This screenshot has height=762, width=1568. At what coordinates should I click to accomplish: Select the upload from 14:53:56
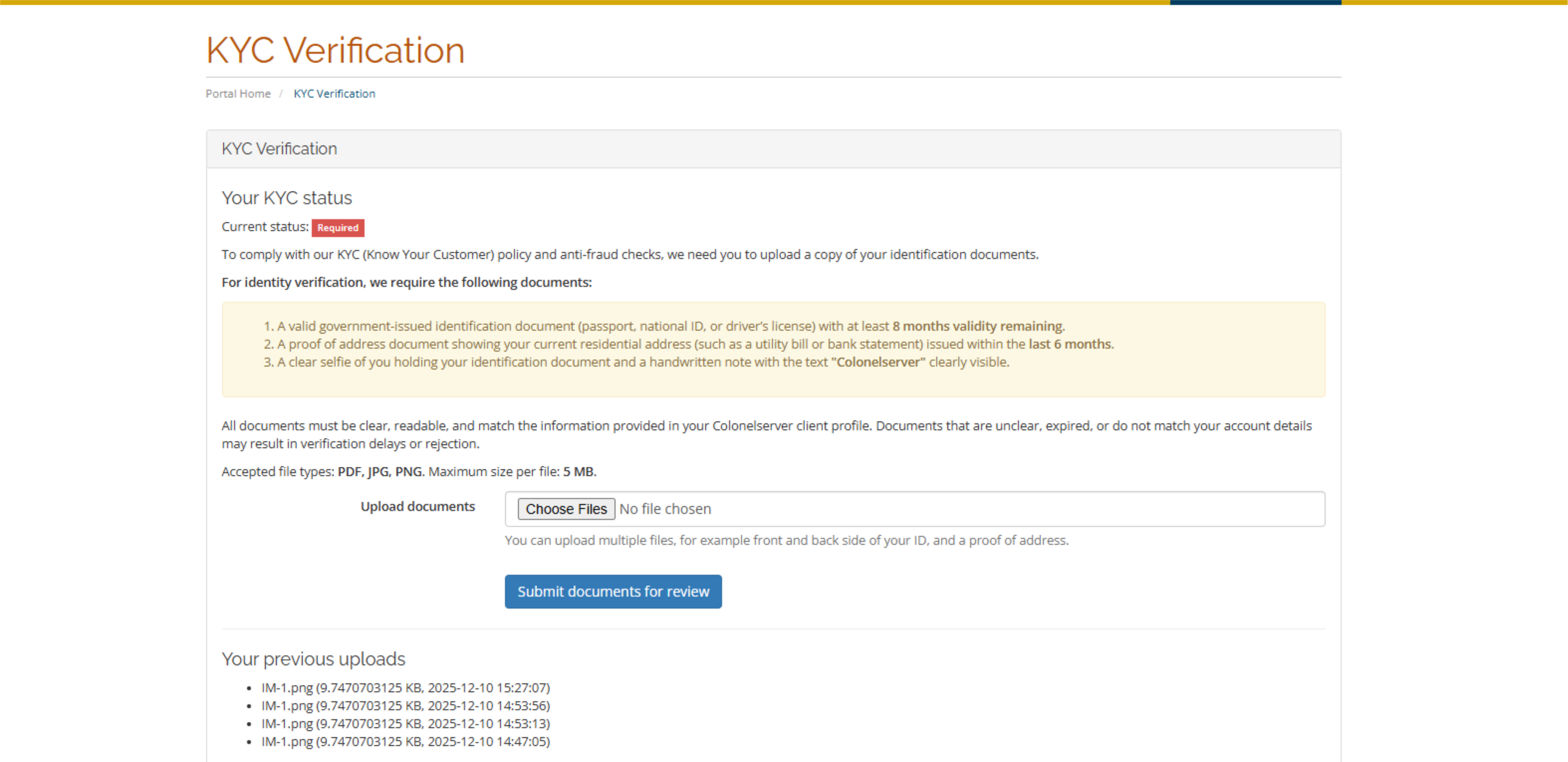[x=405, y=706]
